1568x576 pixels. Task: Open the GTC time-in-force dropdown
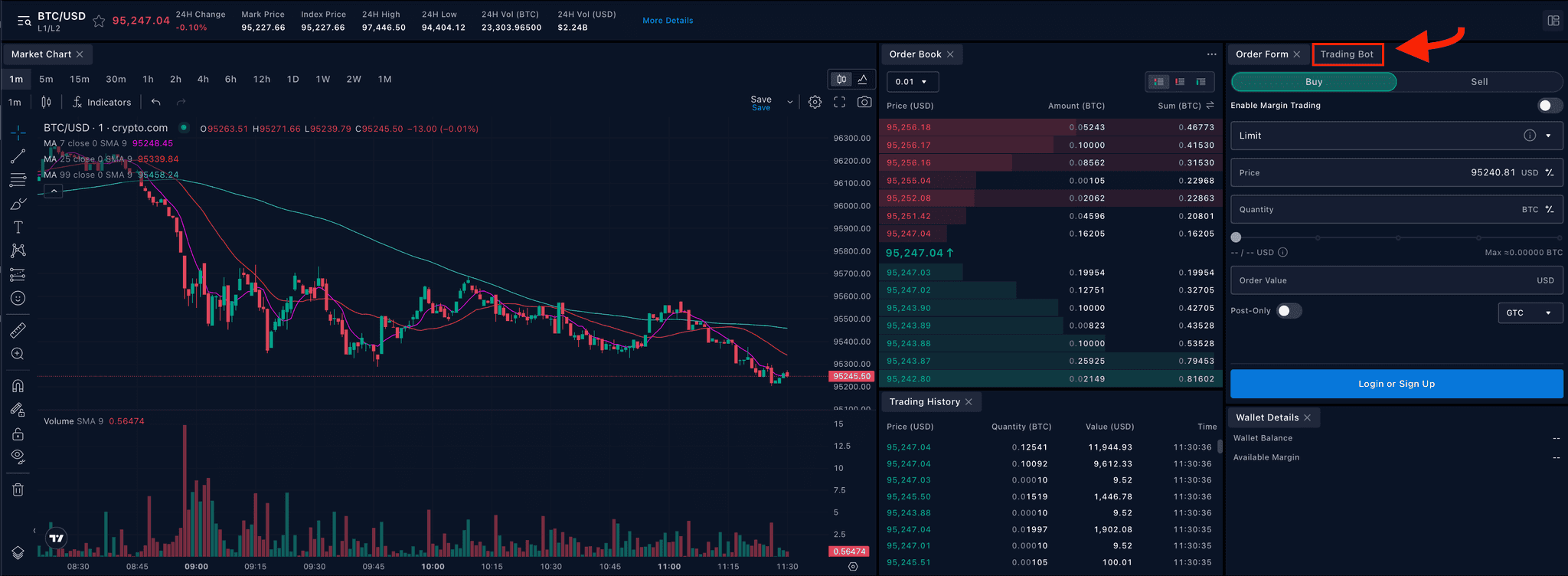(1530, 313)
